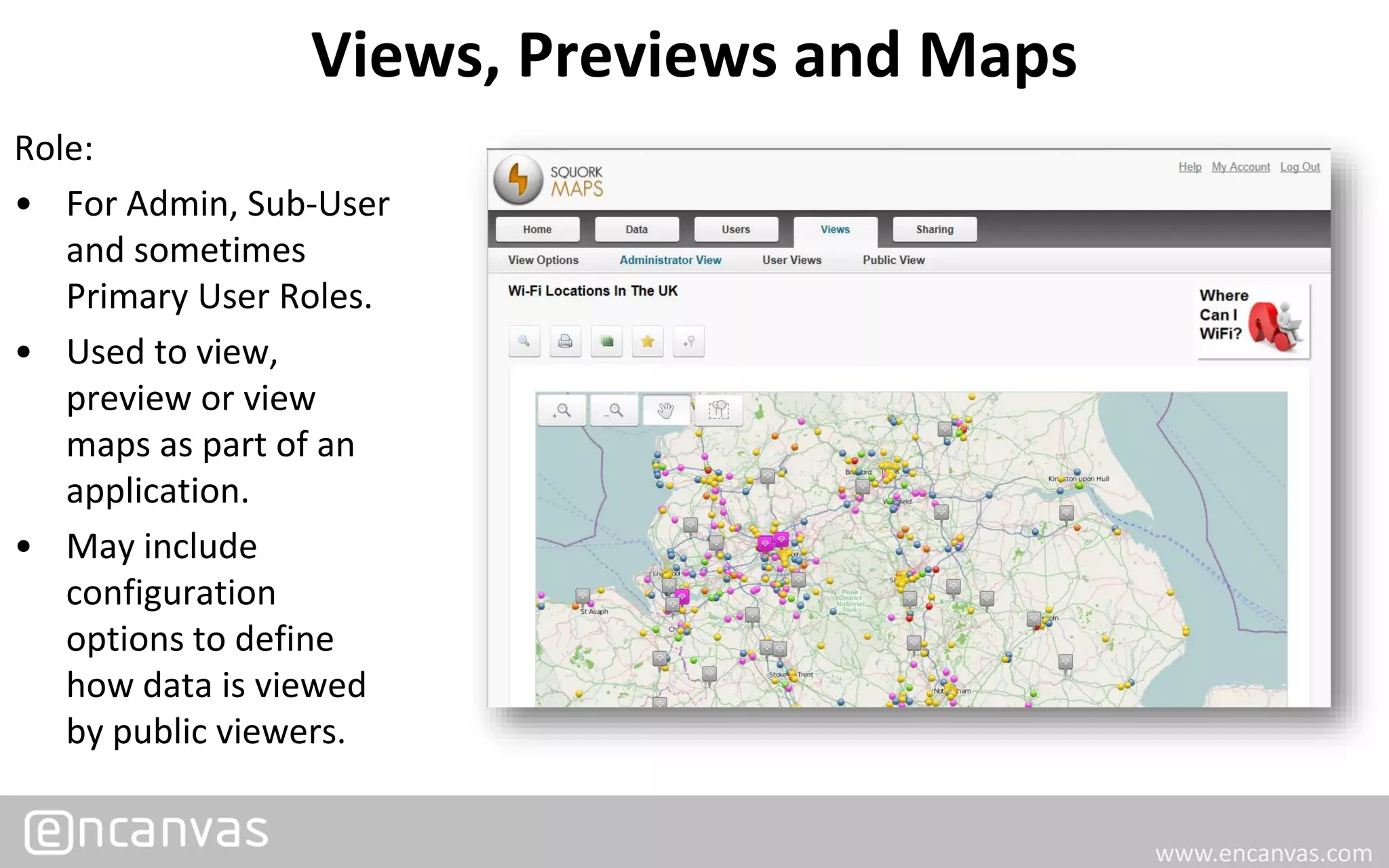Select the map zoom out tool

[614, 410]
